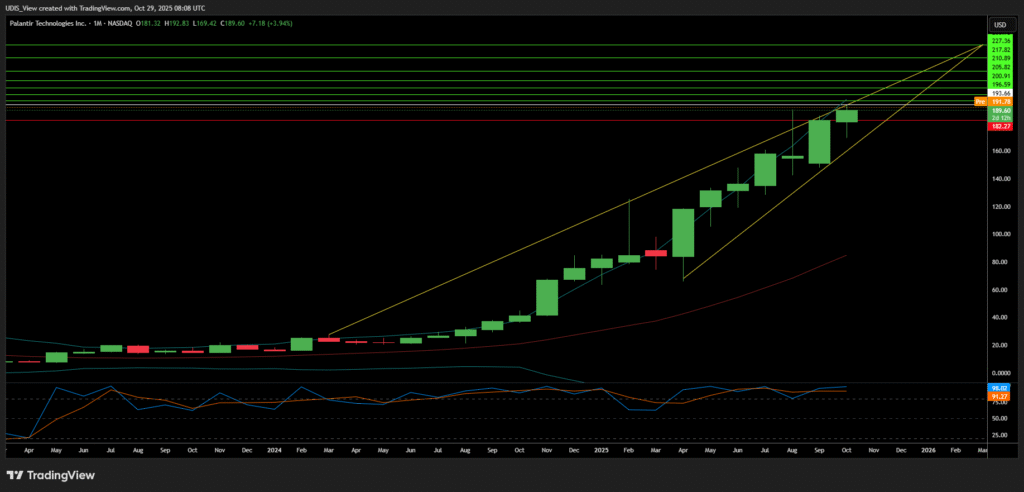Viewport: 1024px width, 492px height.
Task: Click the white 193.66 price label
Action: (1001, 93)
